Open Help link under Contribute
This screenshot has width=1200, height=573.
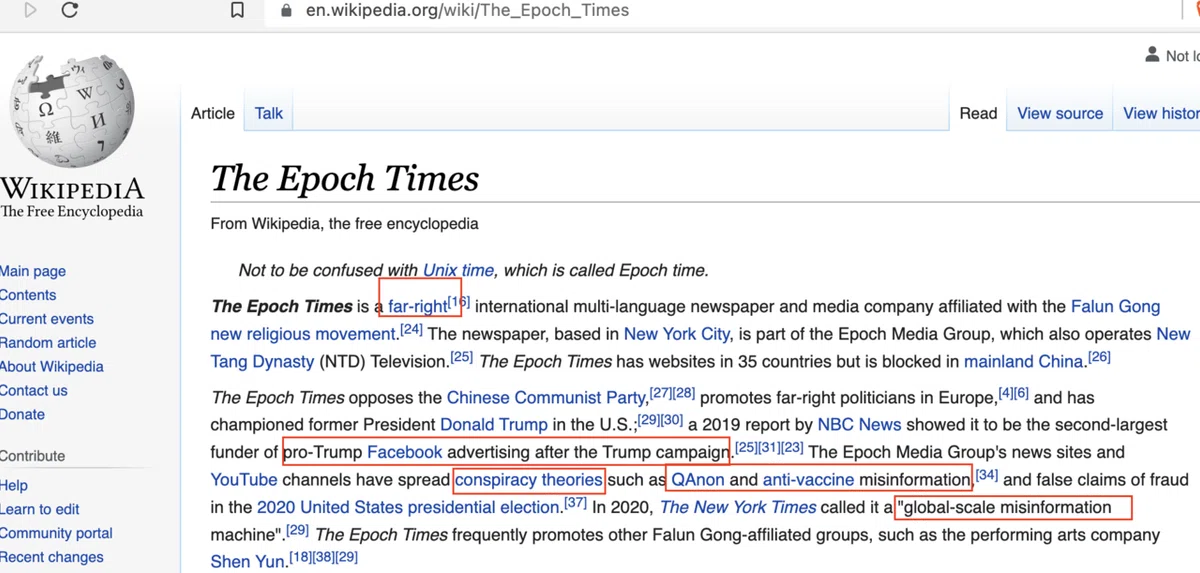tap(14, 485)
